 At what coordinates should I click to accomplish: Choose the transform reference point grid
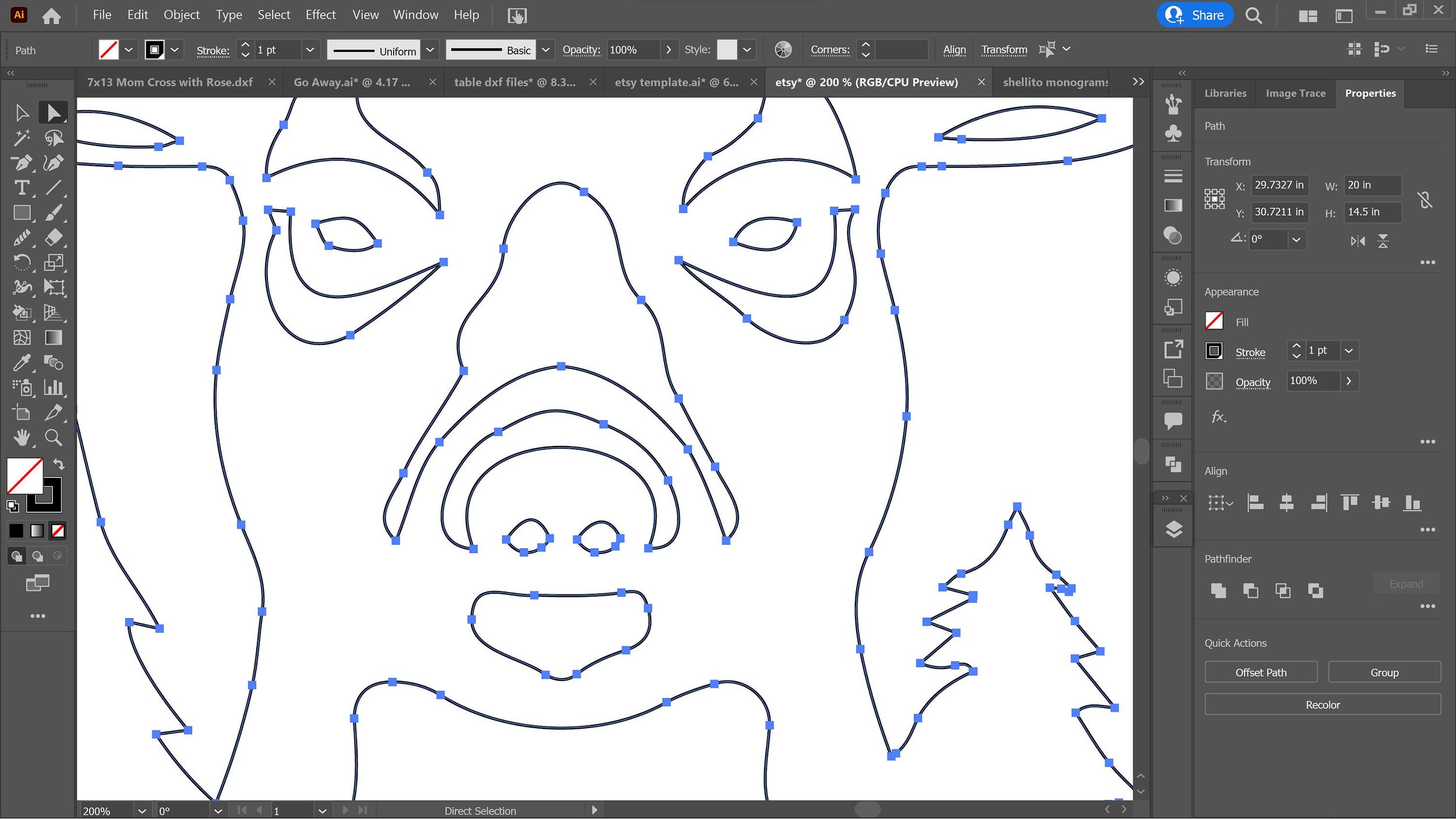pos(1214,199)
